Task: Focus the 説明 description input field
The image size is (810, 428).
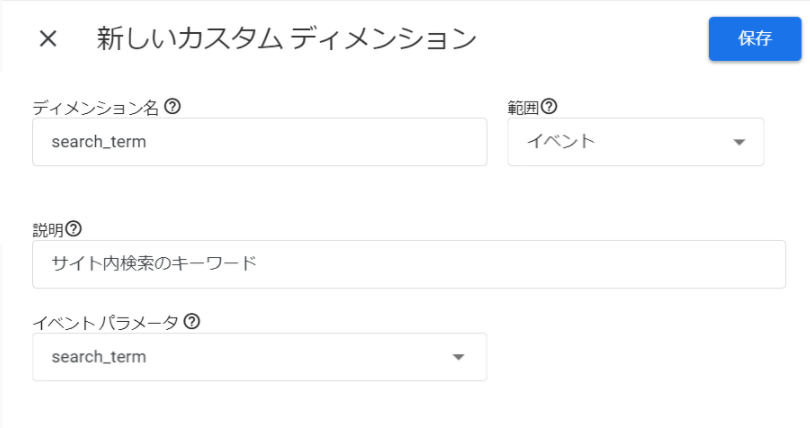Action: 409,264
